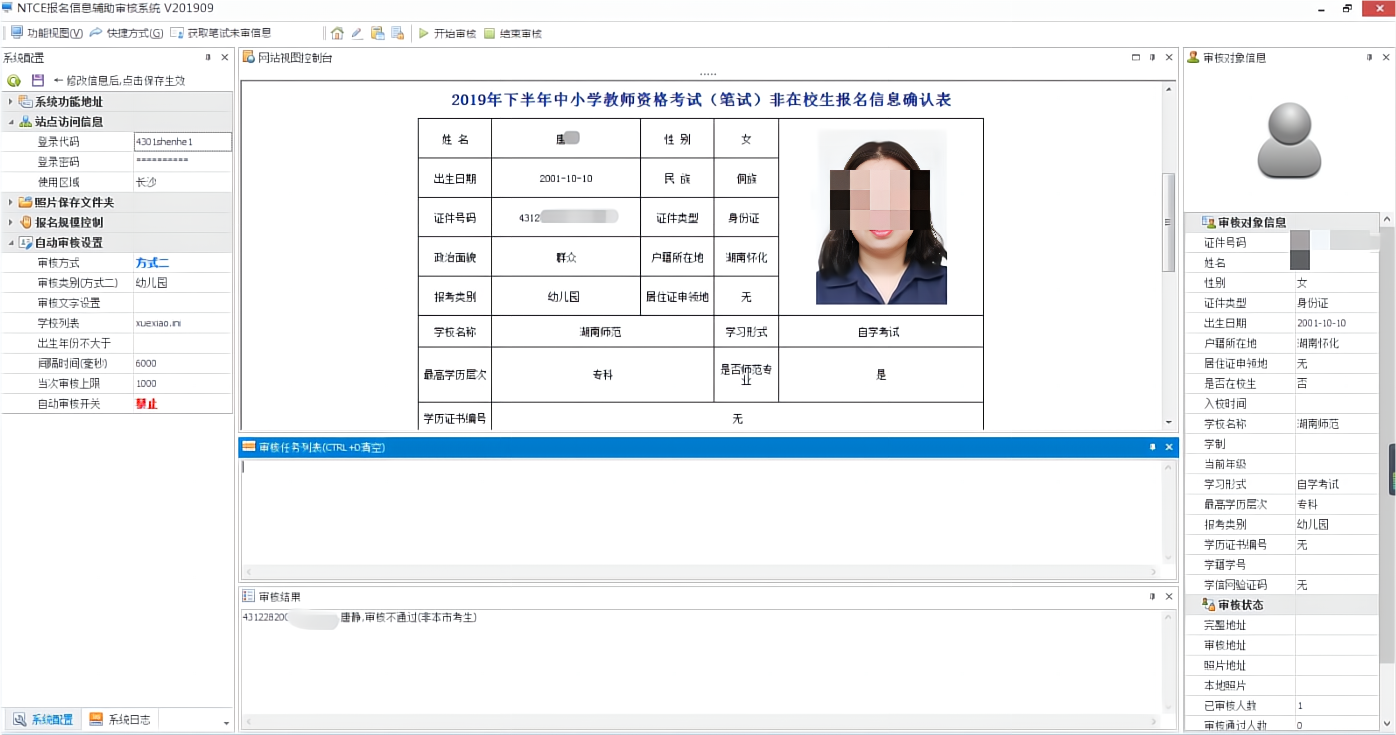This screenshot has width=1396, height=735.
Task: Open the 快捷方式(G) menu
Action: (127, 33)
